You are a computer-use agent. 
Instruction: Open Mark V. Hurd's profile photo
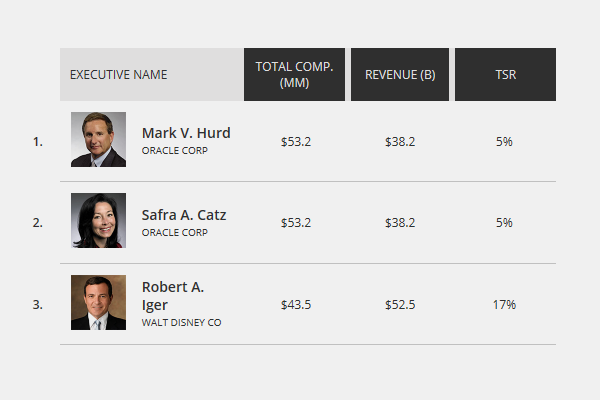tap(98, 139)
